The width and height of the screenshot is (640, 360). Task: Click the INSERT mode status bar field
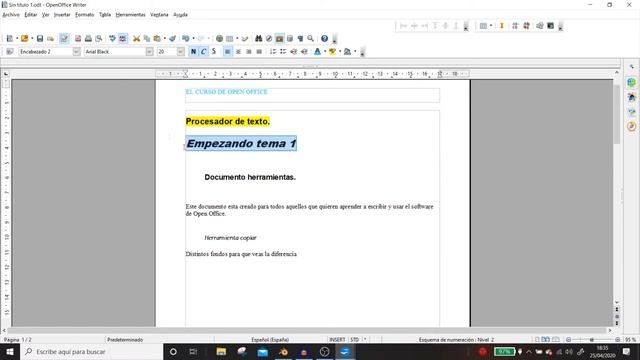point(337,340)
